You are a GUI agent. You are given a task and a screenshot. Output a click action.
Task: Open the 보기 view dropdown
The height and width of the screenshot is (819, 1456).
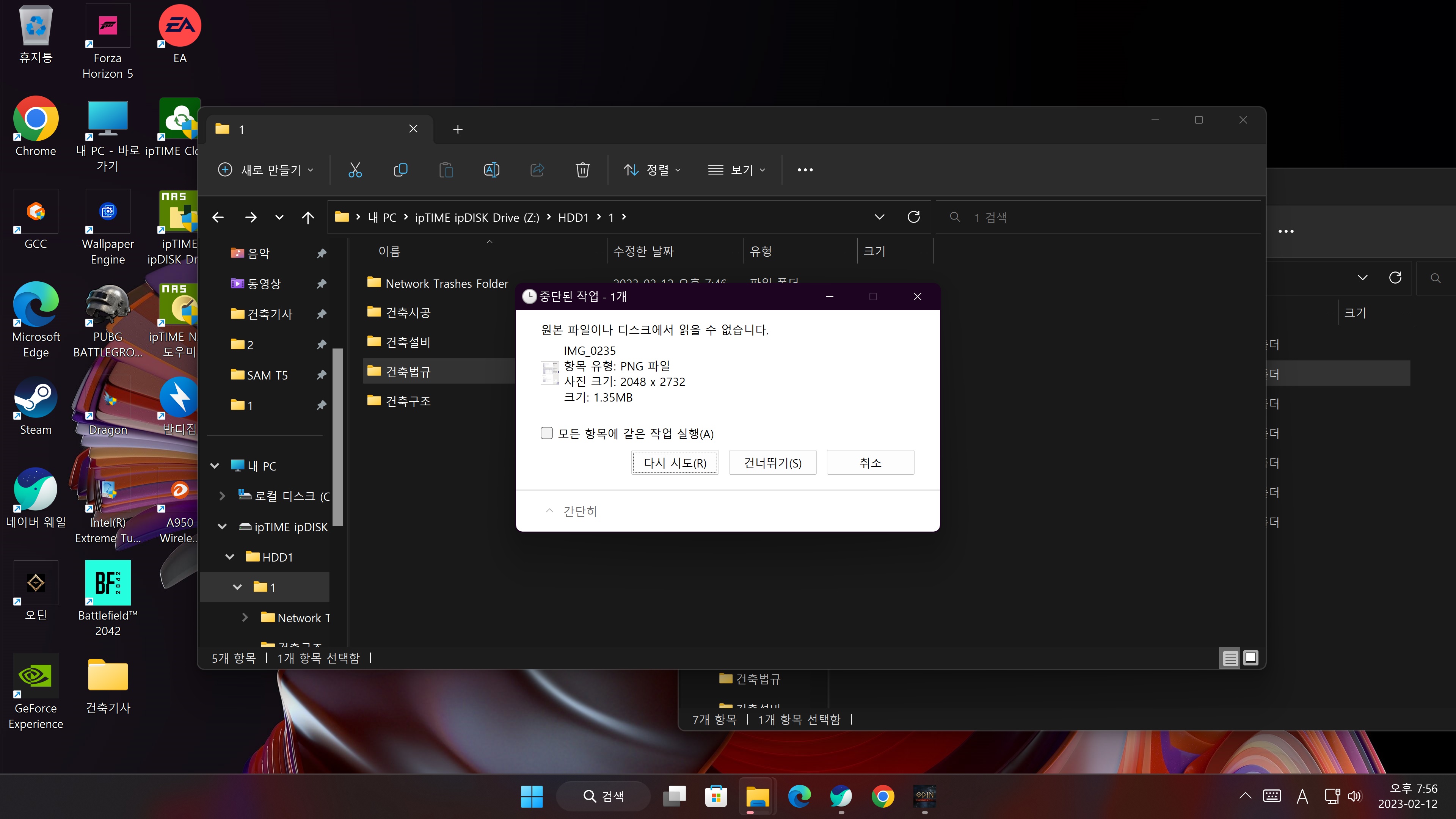[x=737, y=169]
